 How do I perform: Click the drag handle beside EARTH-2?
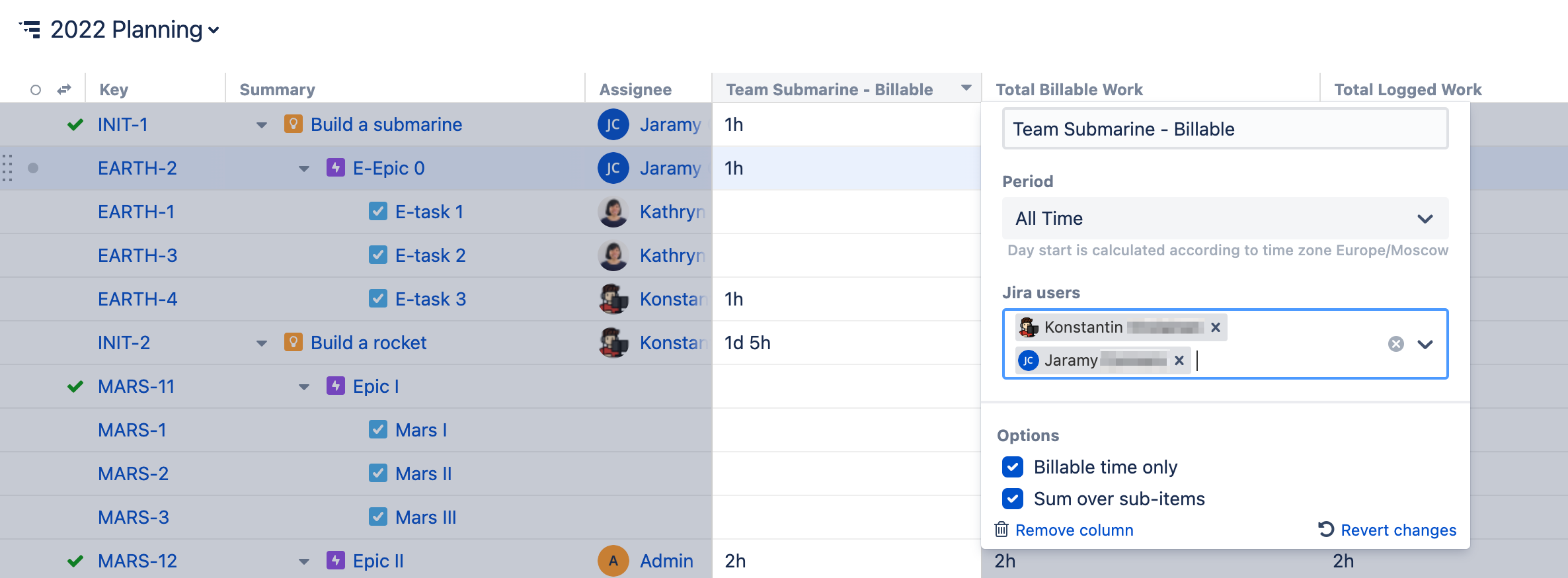(x=8, y=168)
